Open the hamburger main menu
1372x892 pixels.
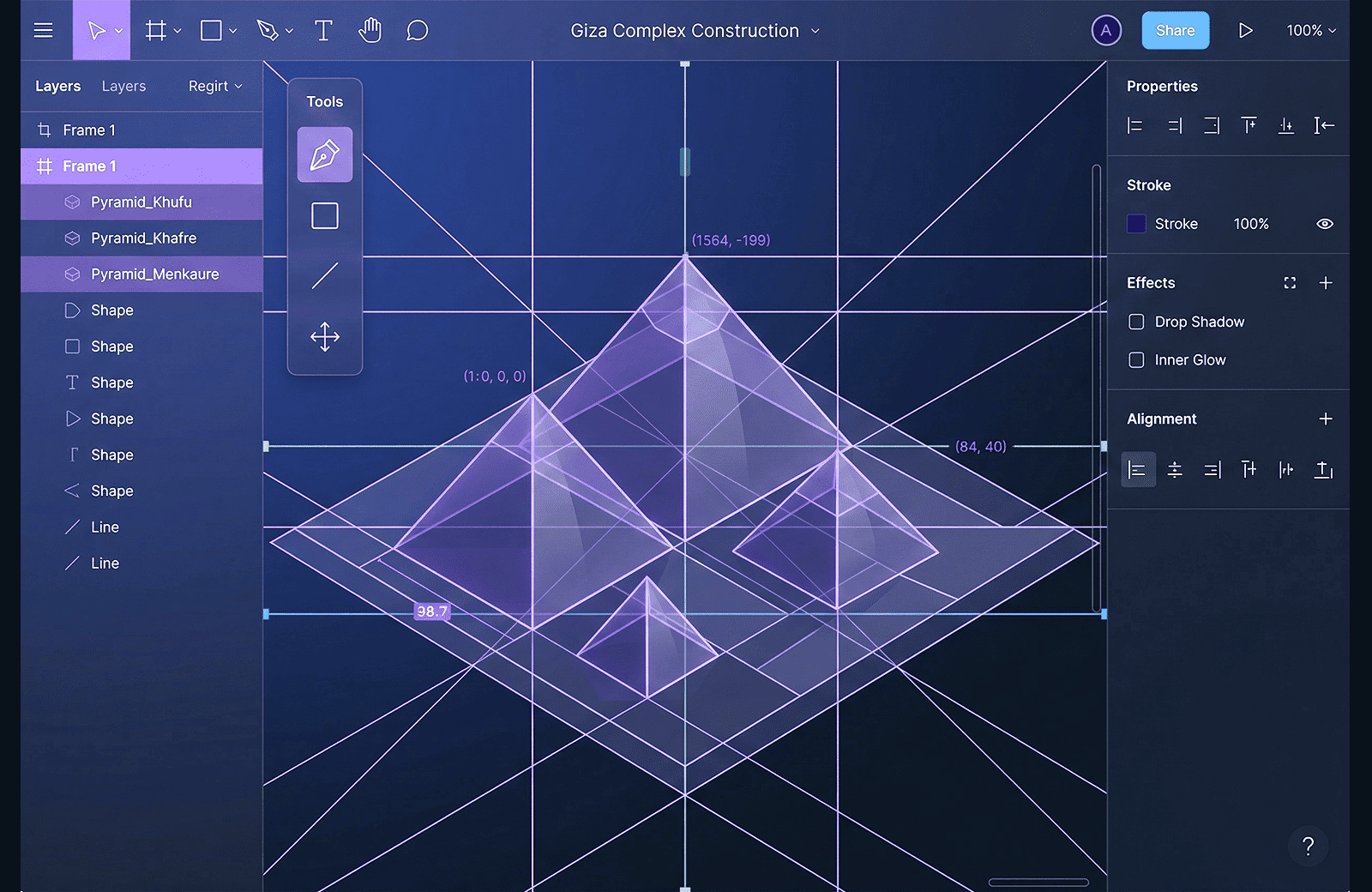[x=43, y=31]
